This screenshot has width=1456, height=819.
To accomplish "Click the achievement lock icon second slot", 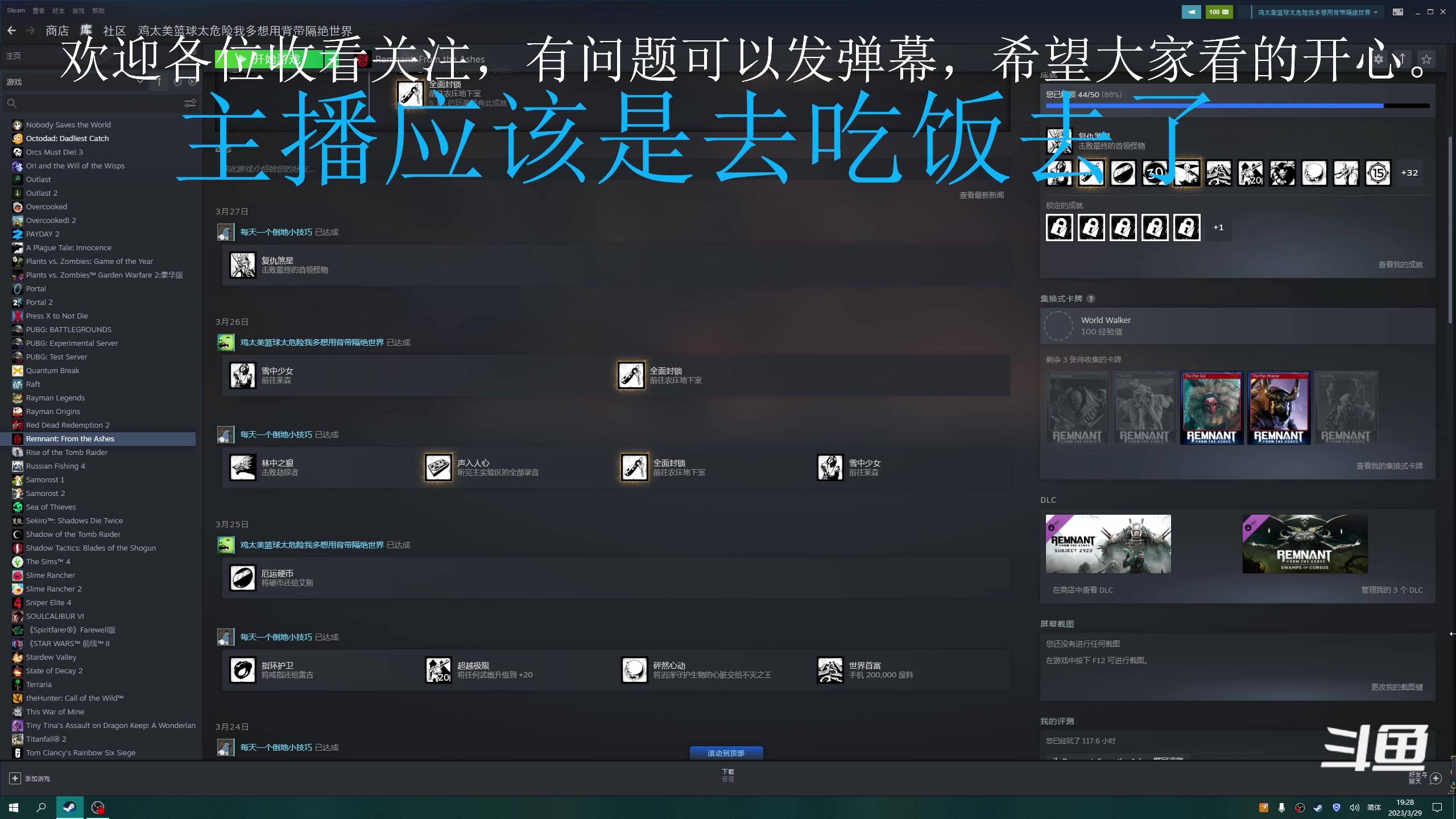I will 1090,227.
